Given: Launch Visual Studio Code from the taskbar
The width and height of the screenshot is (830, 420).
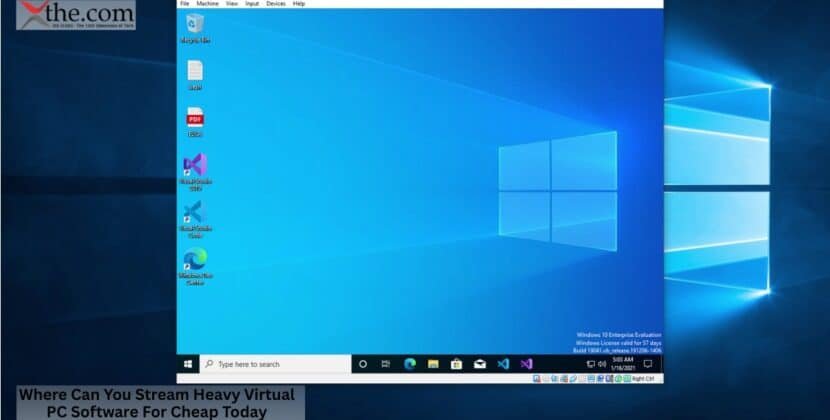Looking at the screenshot, I should [503, 364].
